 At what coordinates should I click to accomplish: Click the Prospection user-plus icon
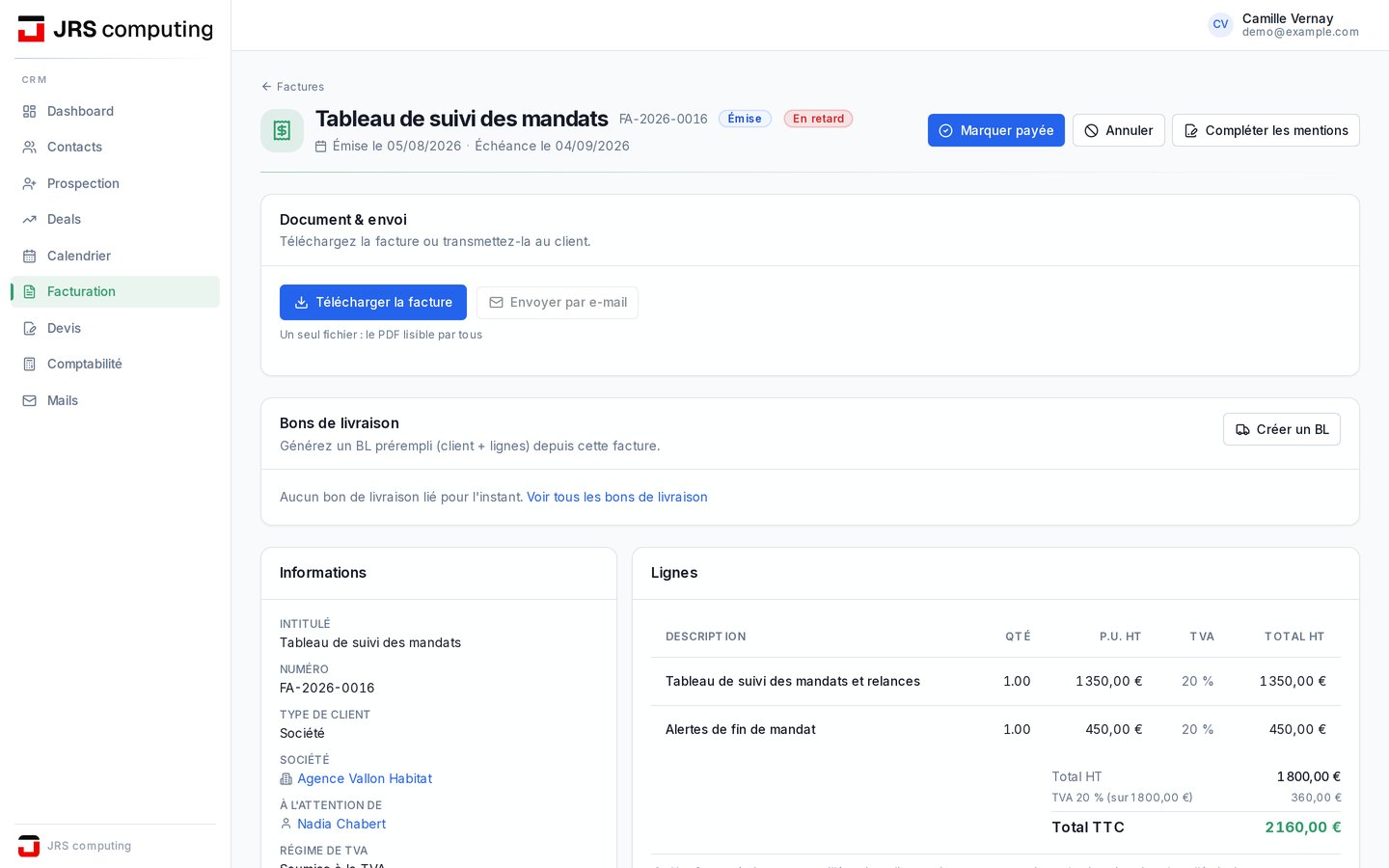[30, 183]
